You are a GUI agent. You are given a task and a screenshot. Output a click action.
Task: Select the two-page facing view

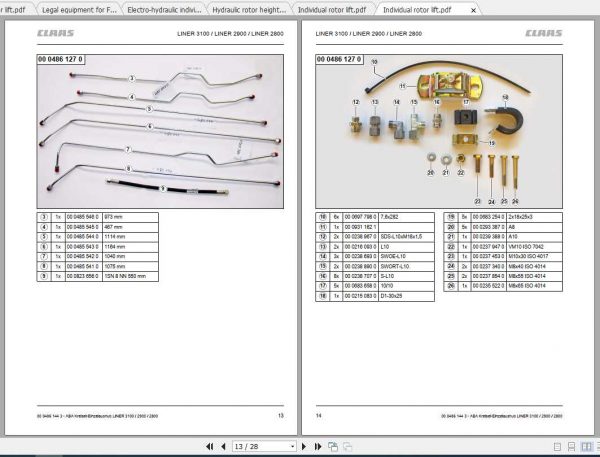coord(586,447)
